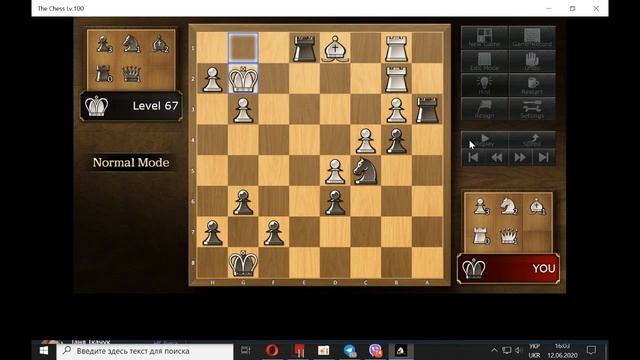Viewport: 640px width, 360px height.
Task: Open Viber from the taskbar
Action: pos(375,351)
